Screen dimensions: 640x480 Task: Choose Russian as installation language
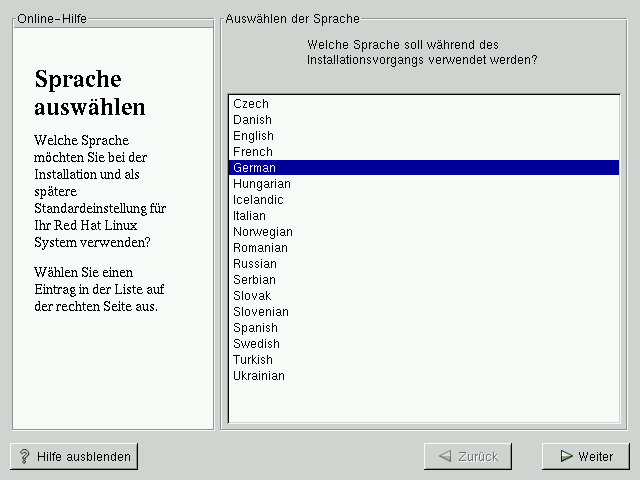click(255, 264)
